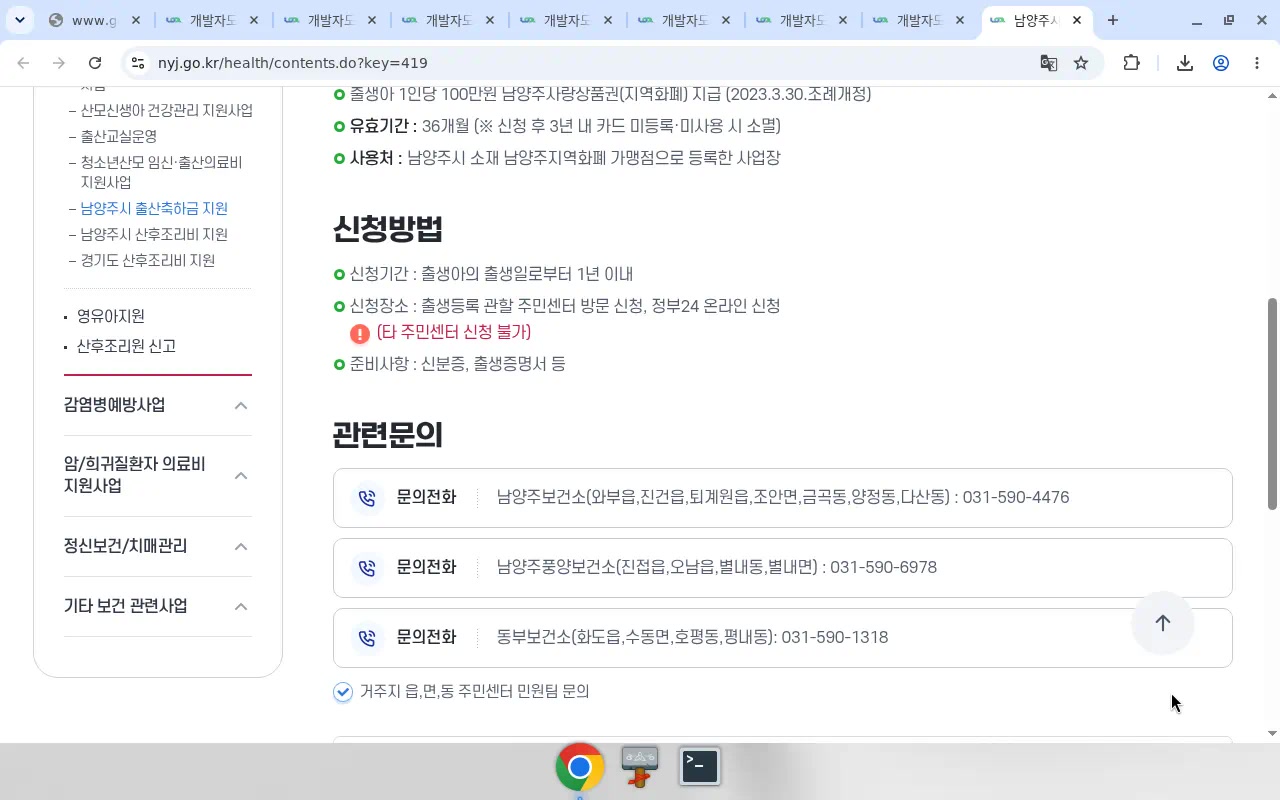Switch to the www.g tab
Screen dimensions: 1280x800
[x=94, y=20]
